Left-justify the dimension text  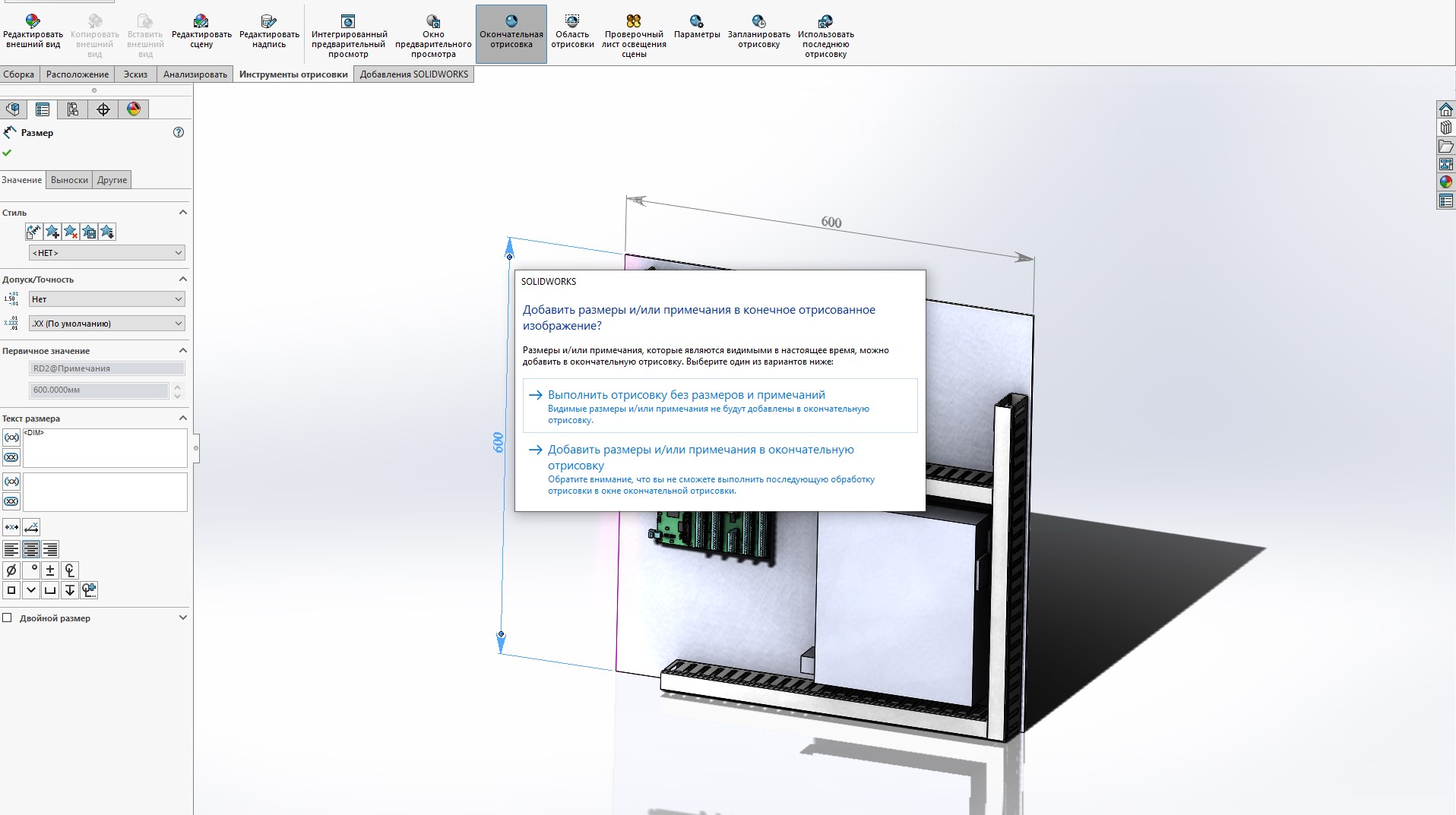pyautogui.click(x=11, y=549)
